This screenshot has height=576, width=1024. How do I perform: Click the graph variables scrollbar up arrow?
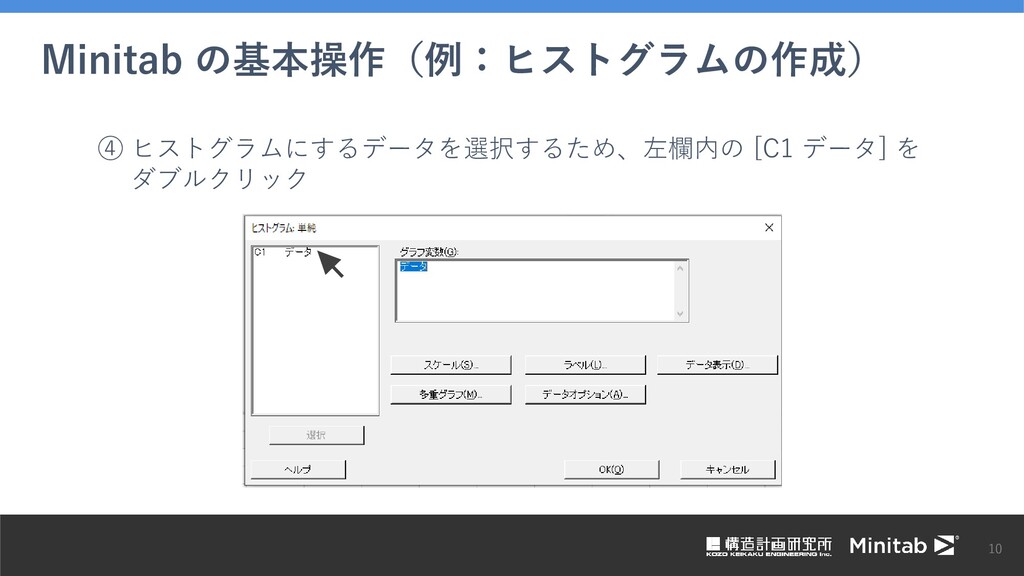(680, 268)
